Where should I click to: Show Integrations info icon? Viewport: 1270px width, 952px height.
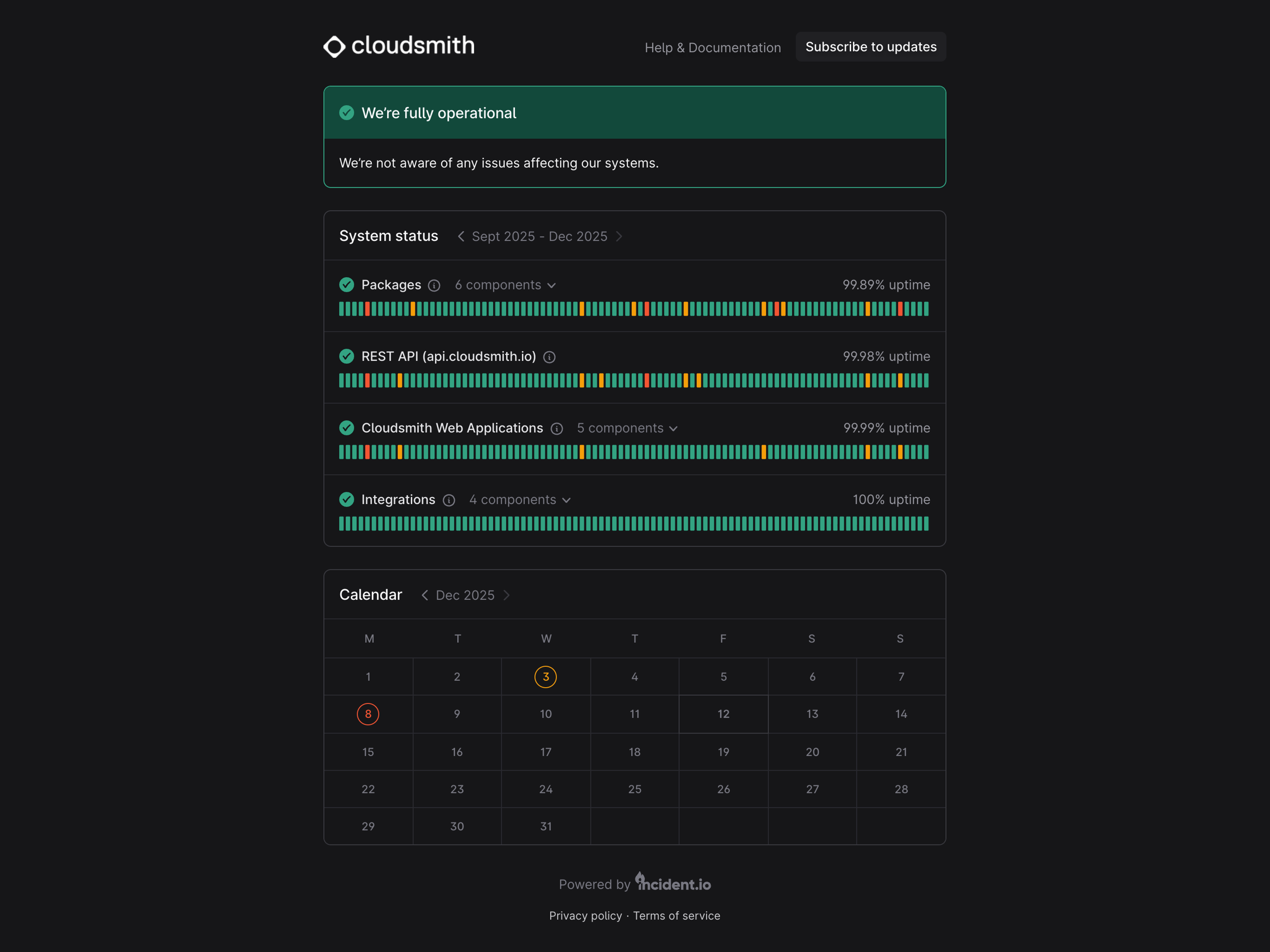click(449, 500)
